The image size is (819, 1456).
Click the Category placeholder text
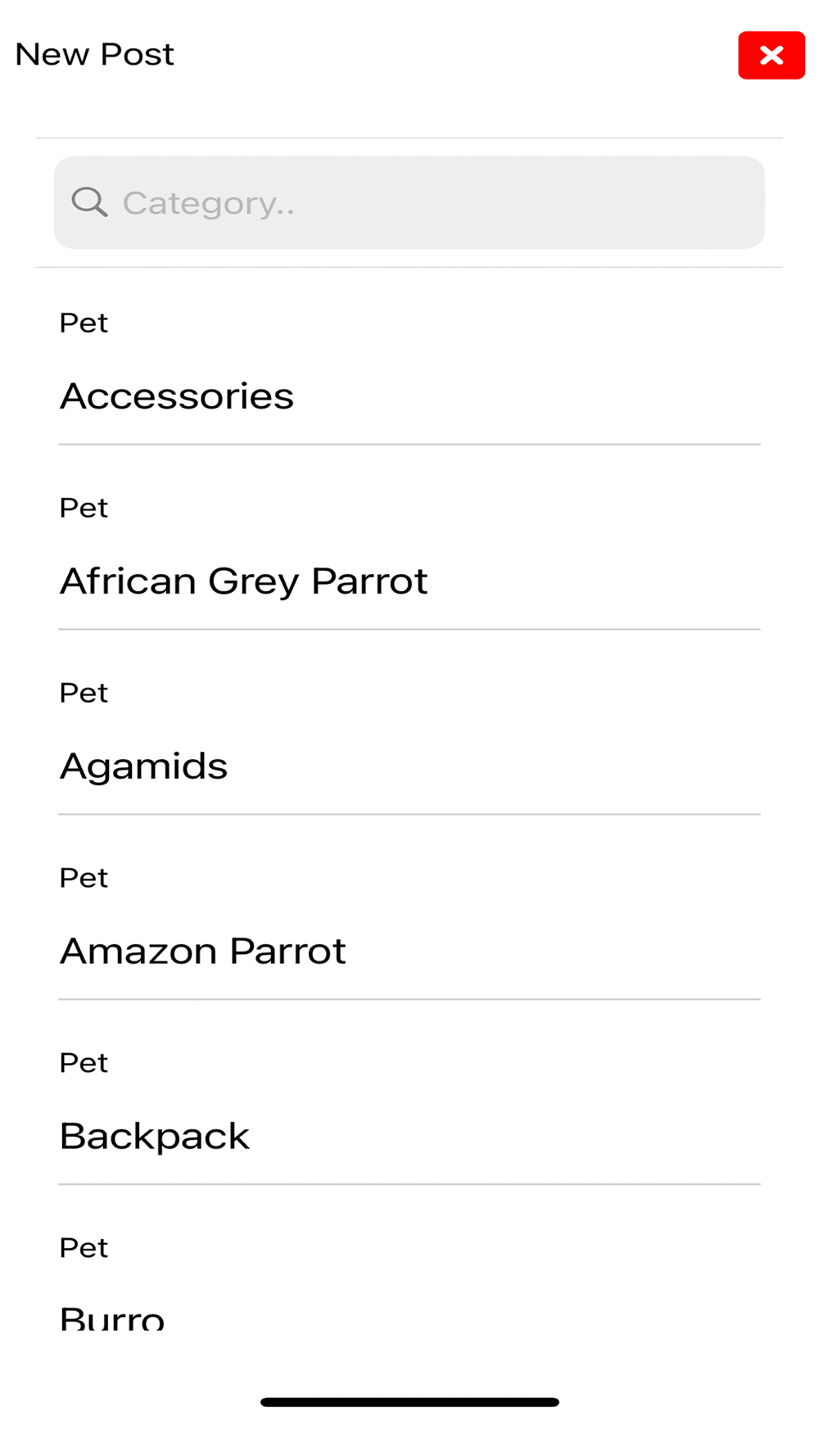pyautogui.click(x=209, y=204)
